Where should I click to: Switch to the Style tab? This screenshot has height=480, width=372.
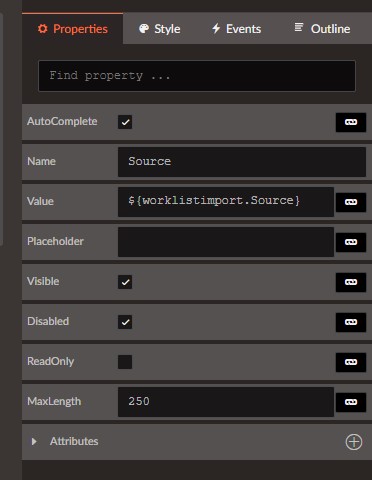(x=159, y=29)
